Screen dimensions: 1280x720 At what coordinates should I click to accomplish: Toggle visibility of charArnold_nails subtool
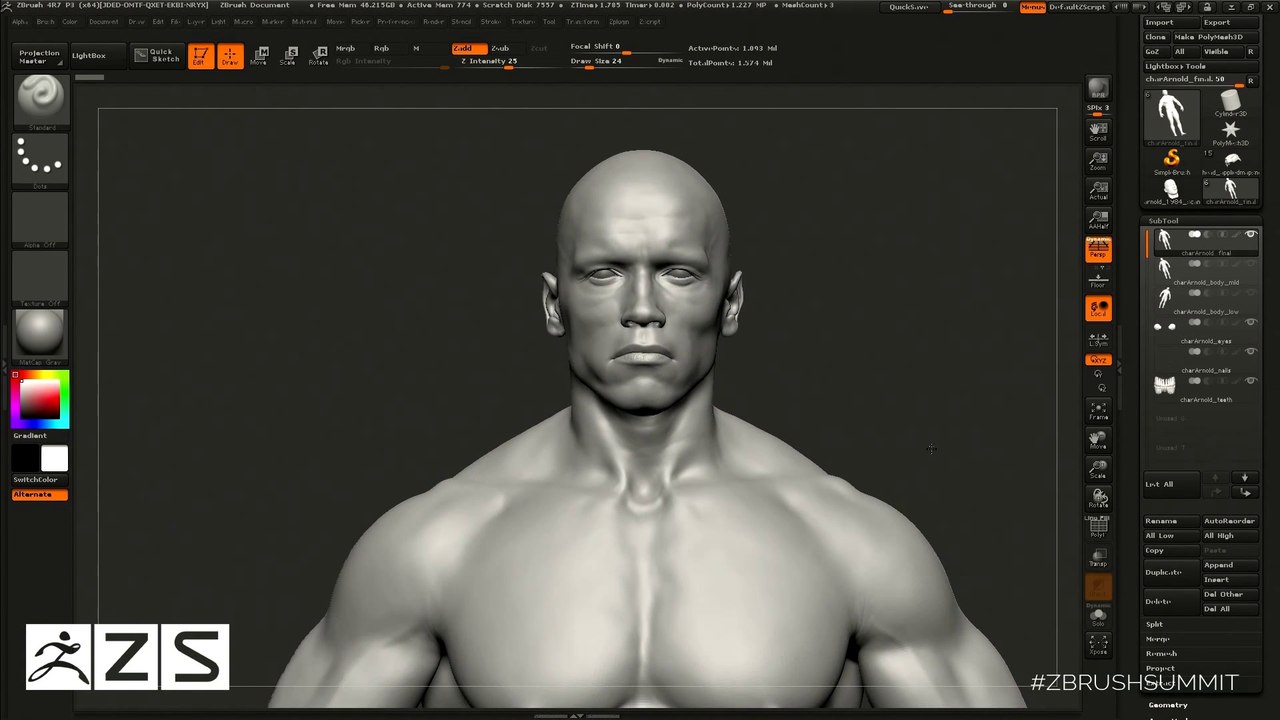pos(1251,351)
